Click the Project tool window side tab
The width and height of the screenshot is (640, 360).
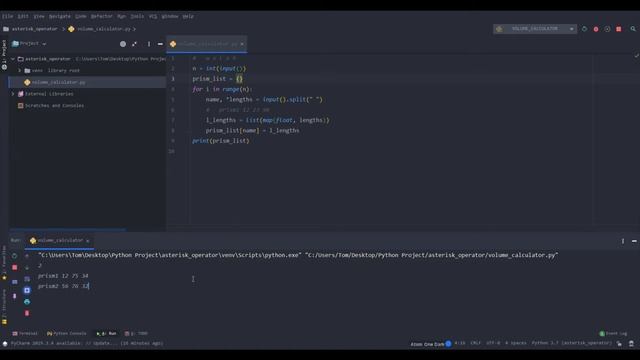coord(4,54)
